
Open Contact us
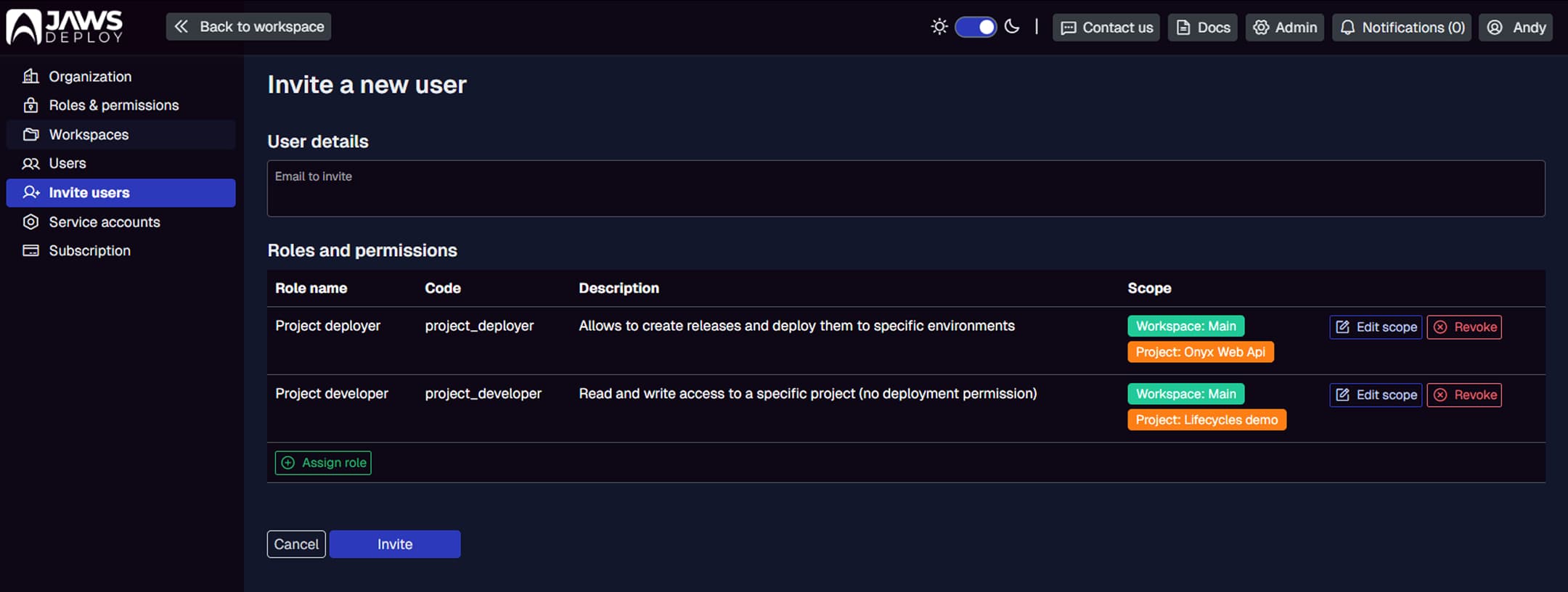coord(1106,28)
